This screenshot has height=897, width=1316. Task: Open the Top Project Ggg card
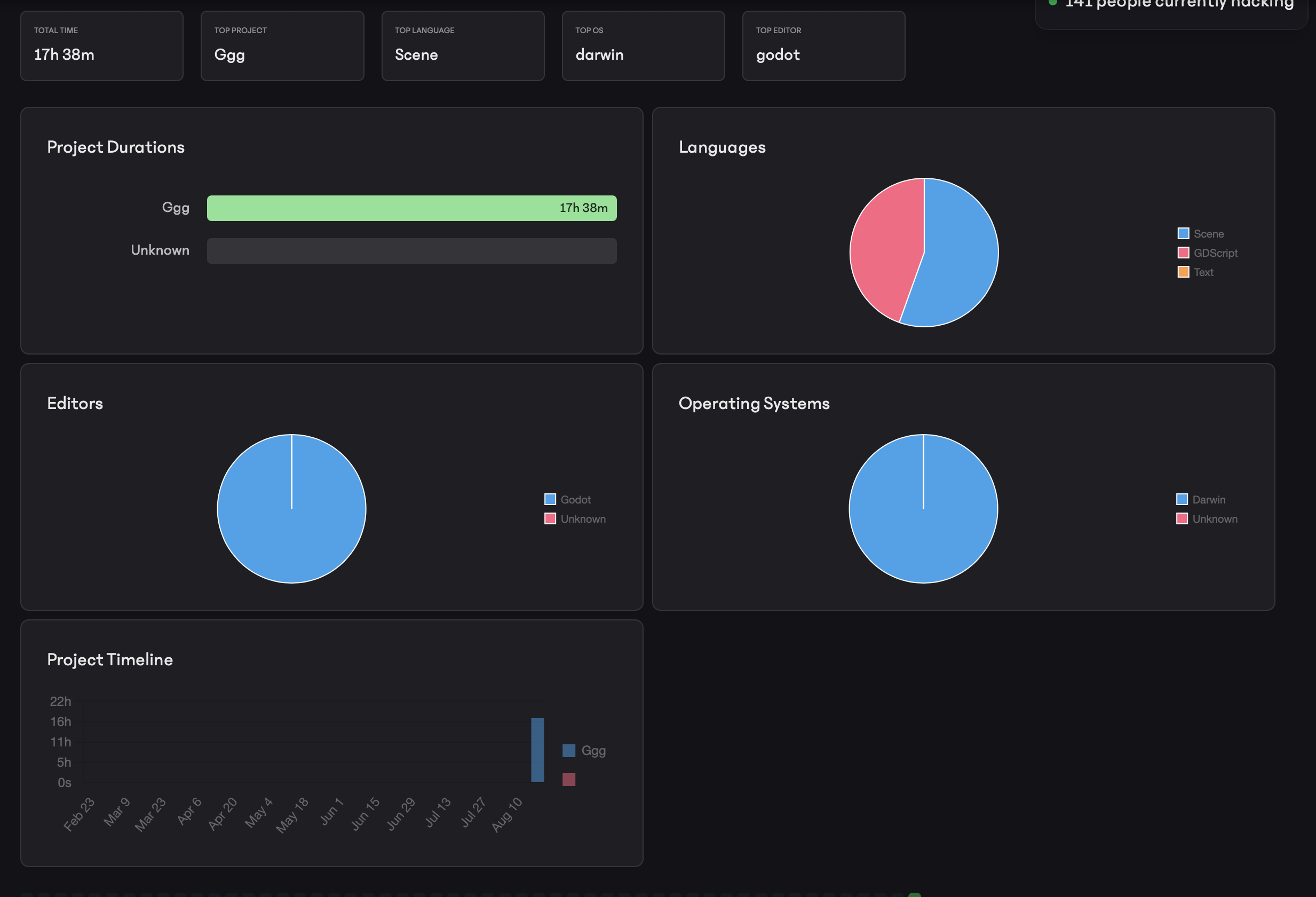click(282, 46)
